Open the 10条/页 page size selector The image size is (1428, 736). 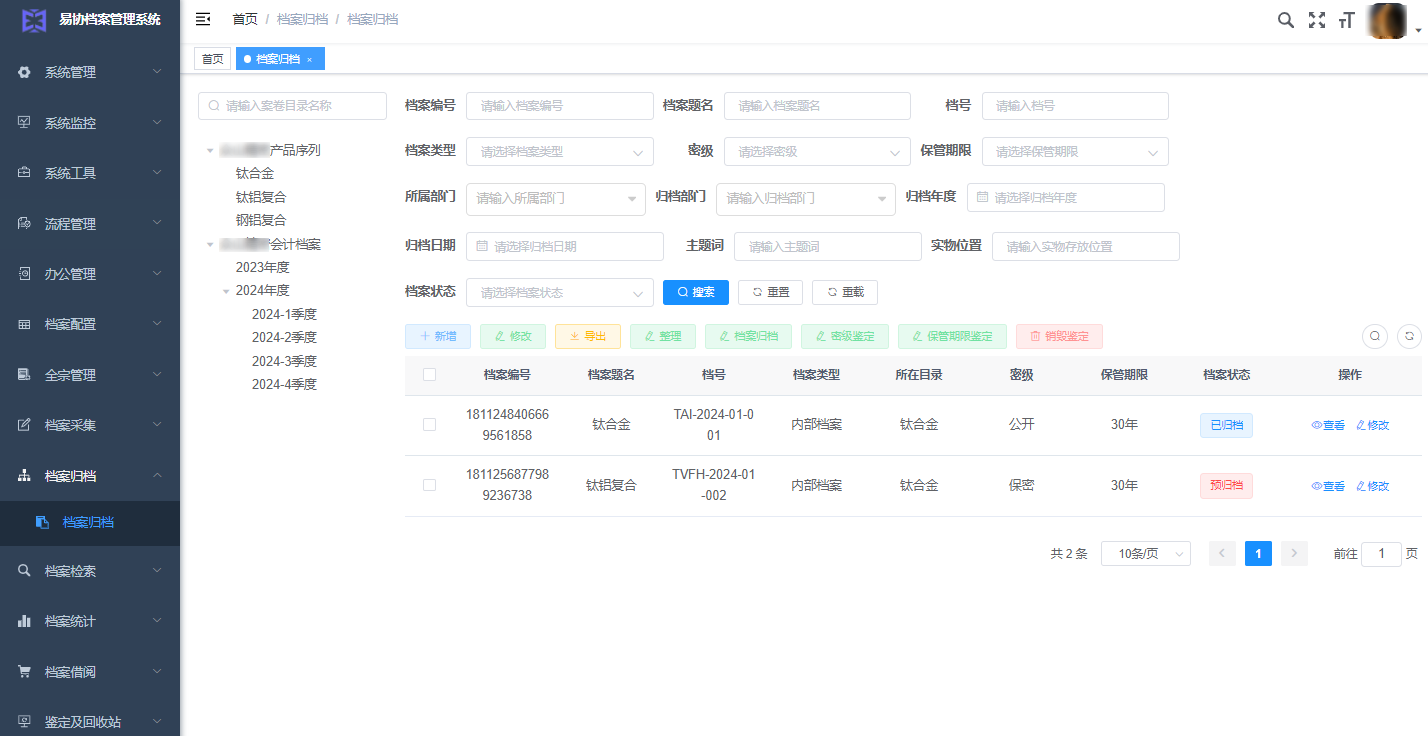tap(1145, 554)
